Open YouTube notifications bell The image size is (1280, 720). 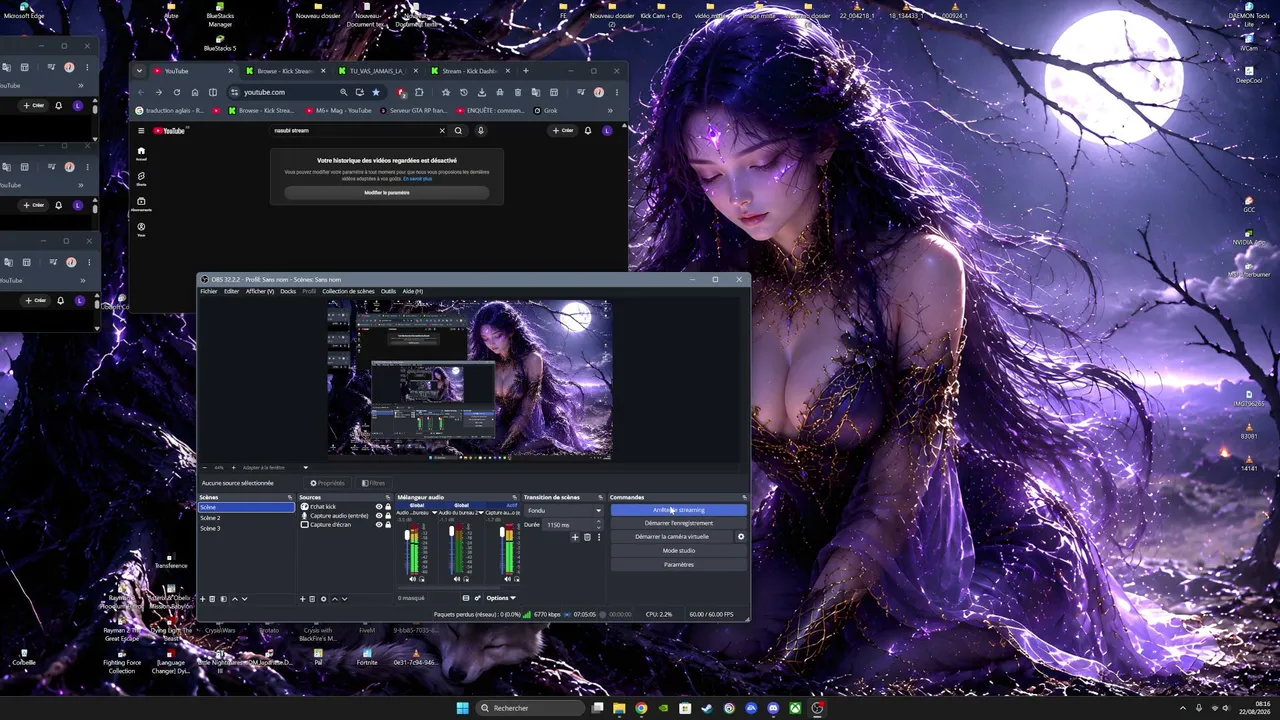pos(588,130)
